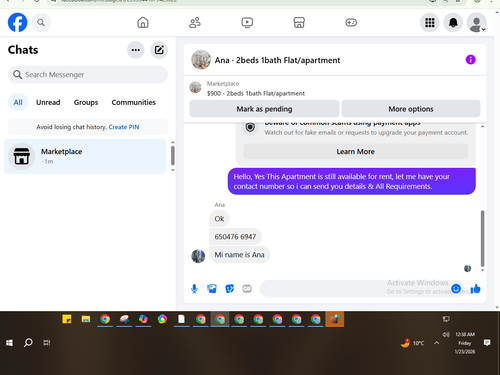Open conversation info purple i icon
The height and width of the screenshot is (375, 500).
tap(470, 60)
